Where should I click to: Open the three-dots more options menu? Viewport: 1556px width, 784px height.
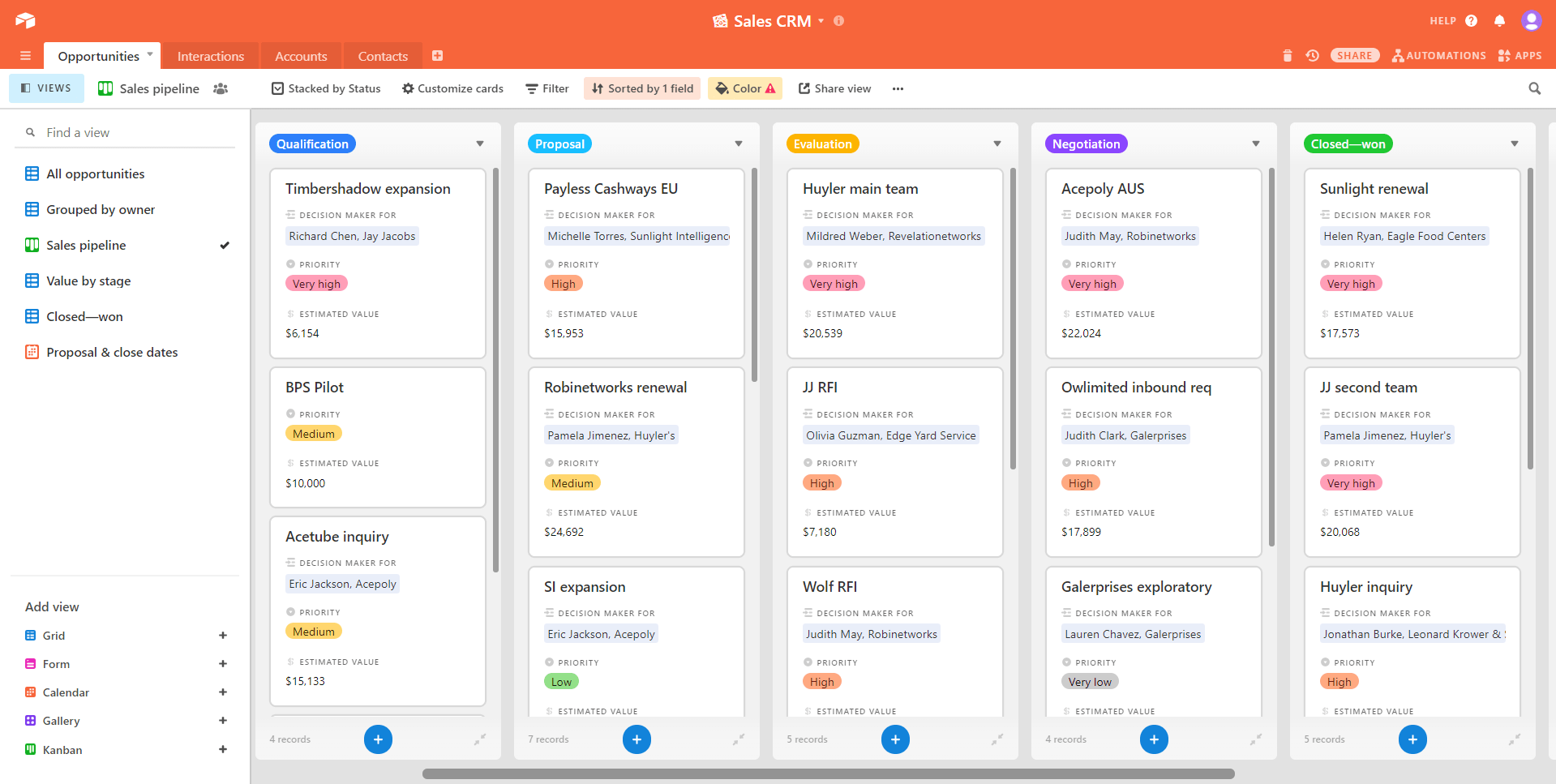(x=898, y=88)
